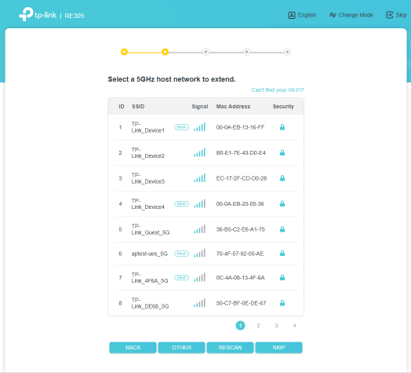Click the tp-link logo in header
This screenshot has width=411, height=373.
(38, 14)
